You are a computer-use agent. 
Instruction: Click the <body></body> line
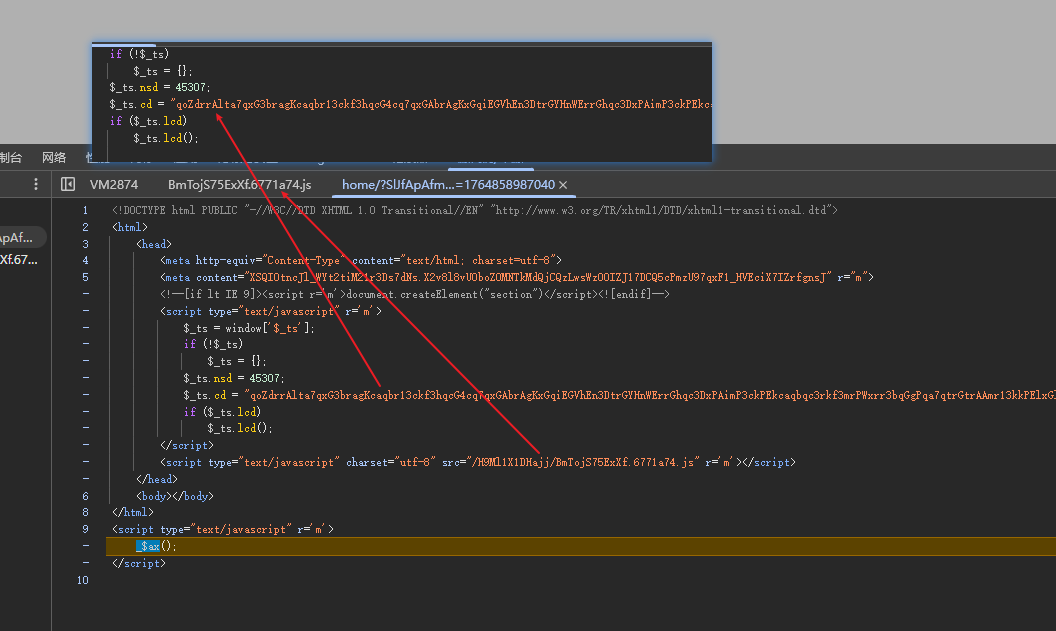coord(174,496)
